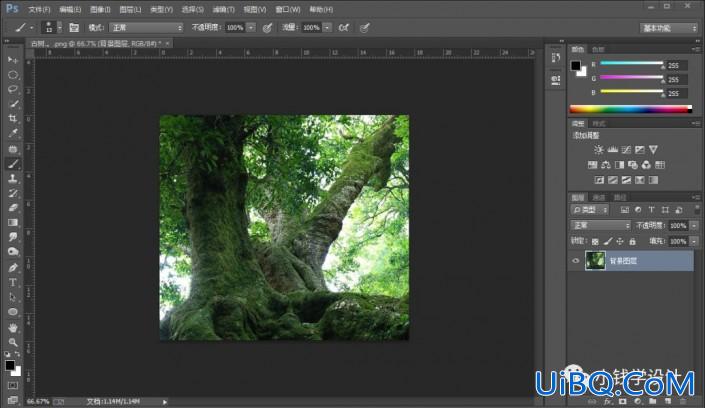Image resolution: width=705 pixels, height=408 pixels.
Task: Open the flow slider dropdown
Action: (327, 28)
